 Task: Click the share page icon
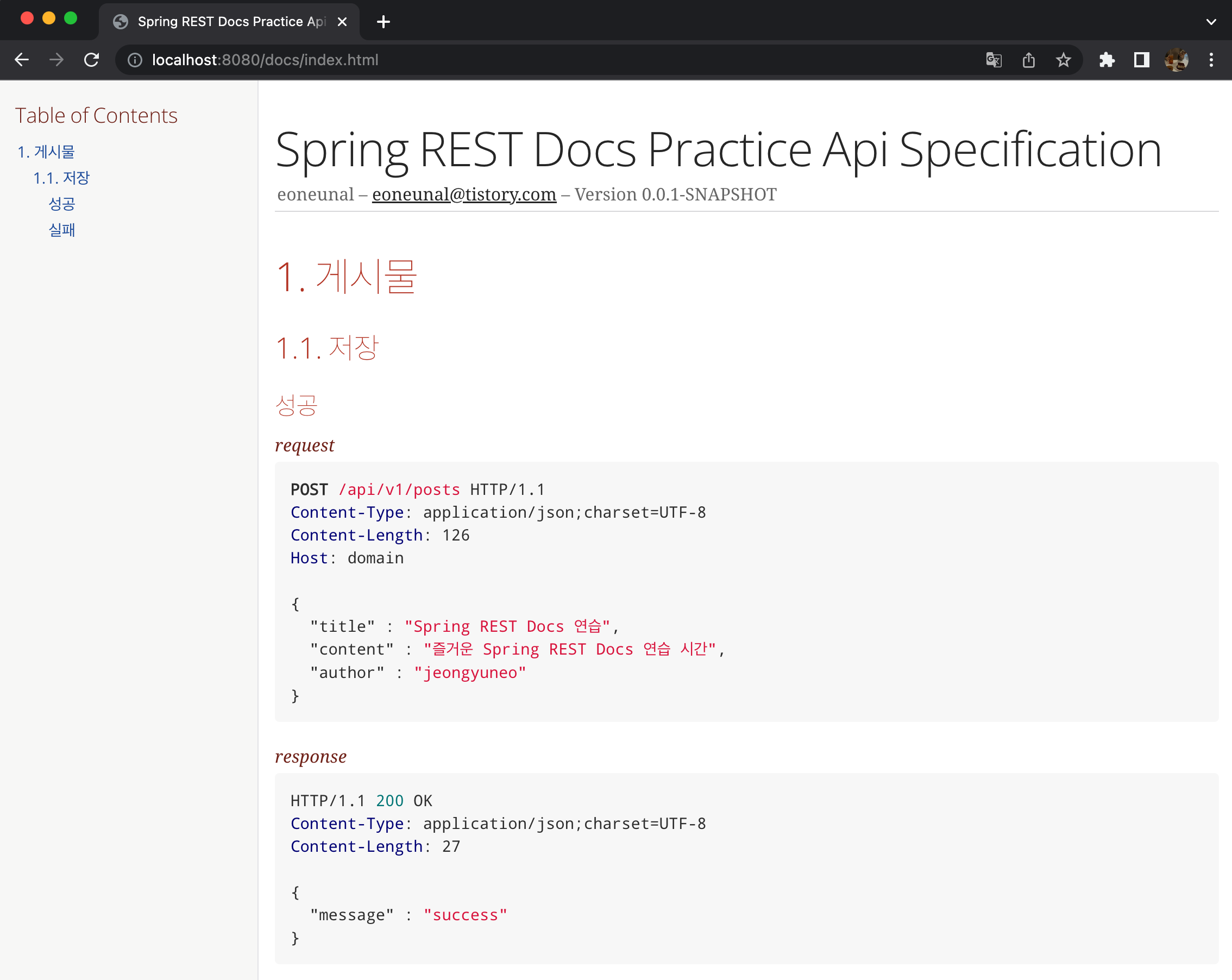tap(1029, 60)
